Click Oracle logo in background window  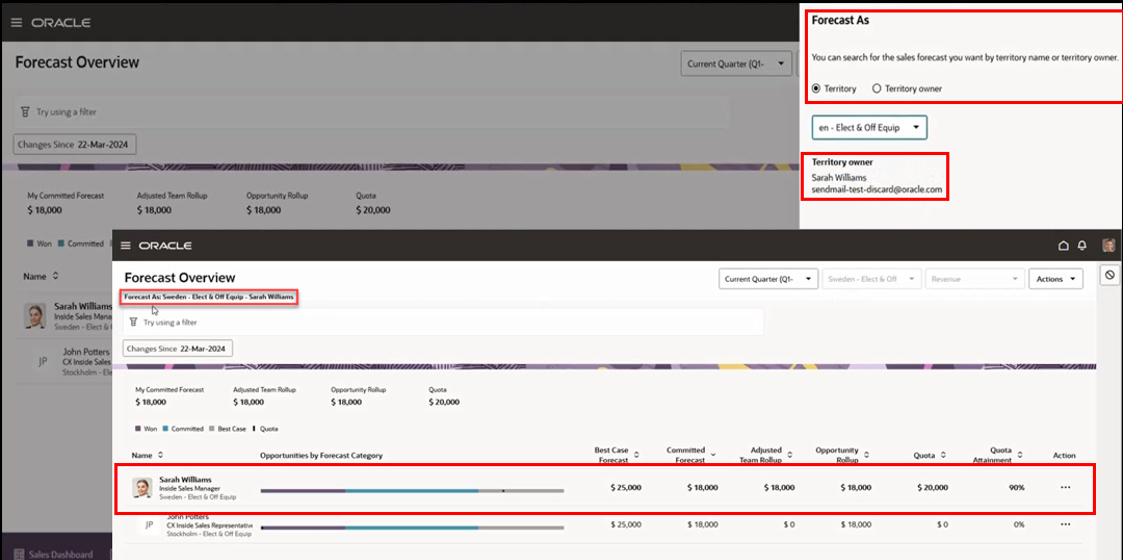tap(61, 22)
